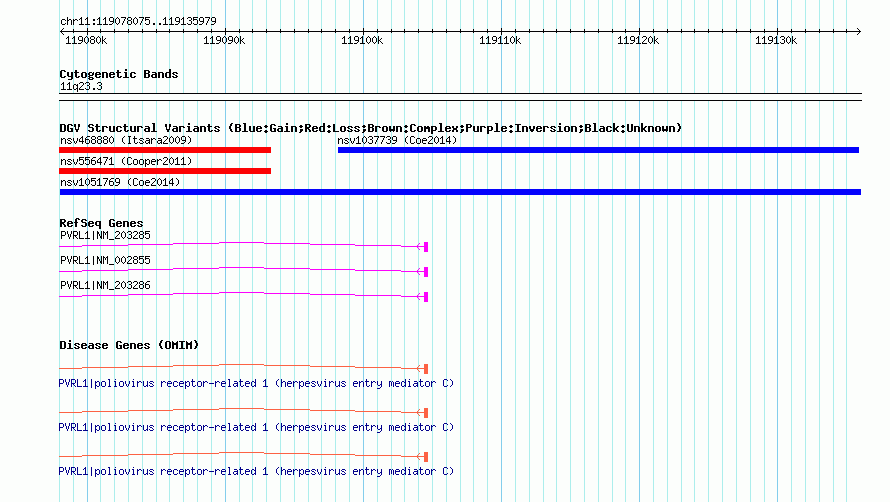Click the 119120k ruler tick label
Viewport: 890px width, 502px height.
click(638, 40)
